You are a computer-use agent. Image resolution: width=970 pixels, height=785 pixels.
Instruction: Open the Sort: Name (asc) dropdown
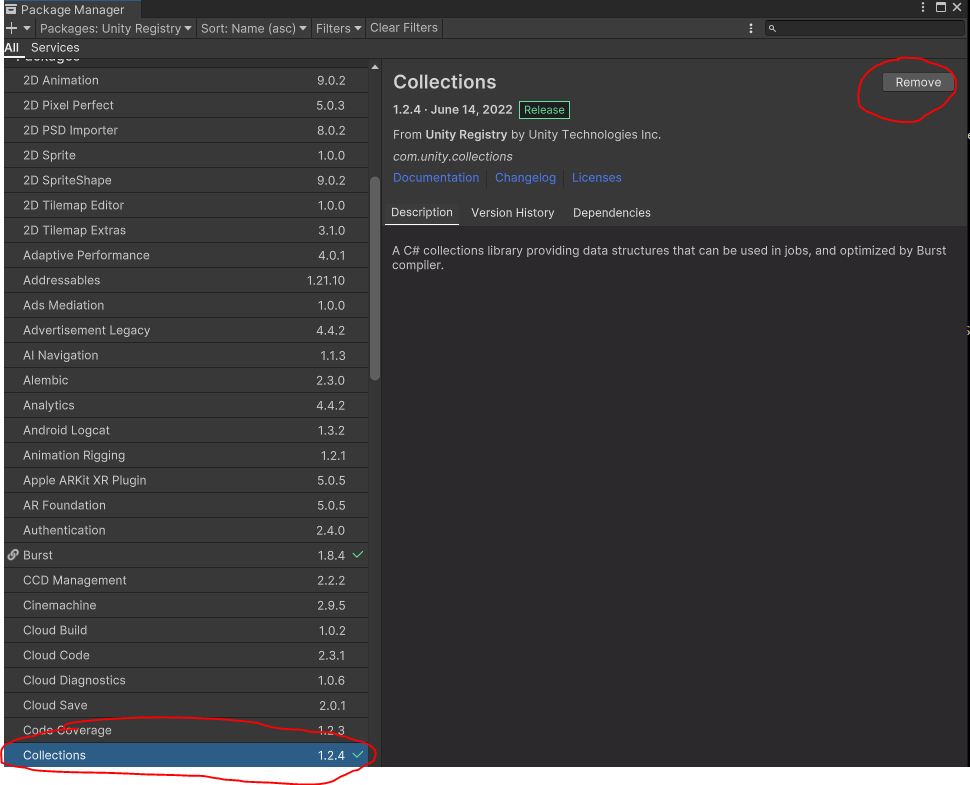[x=253, y=27]
